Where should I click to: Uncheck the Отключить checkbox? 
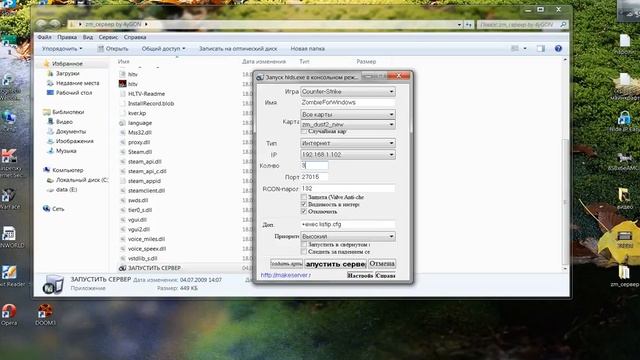[304, 211]
